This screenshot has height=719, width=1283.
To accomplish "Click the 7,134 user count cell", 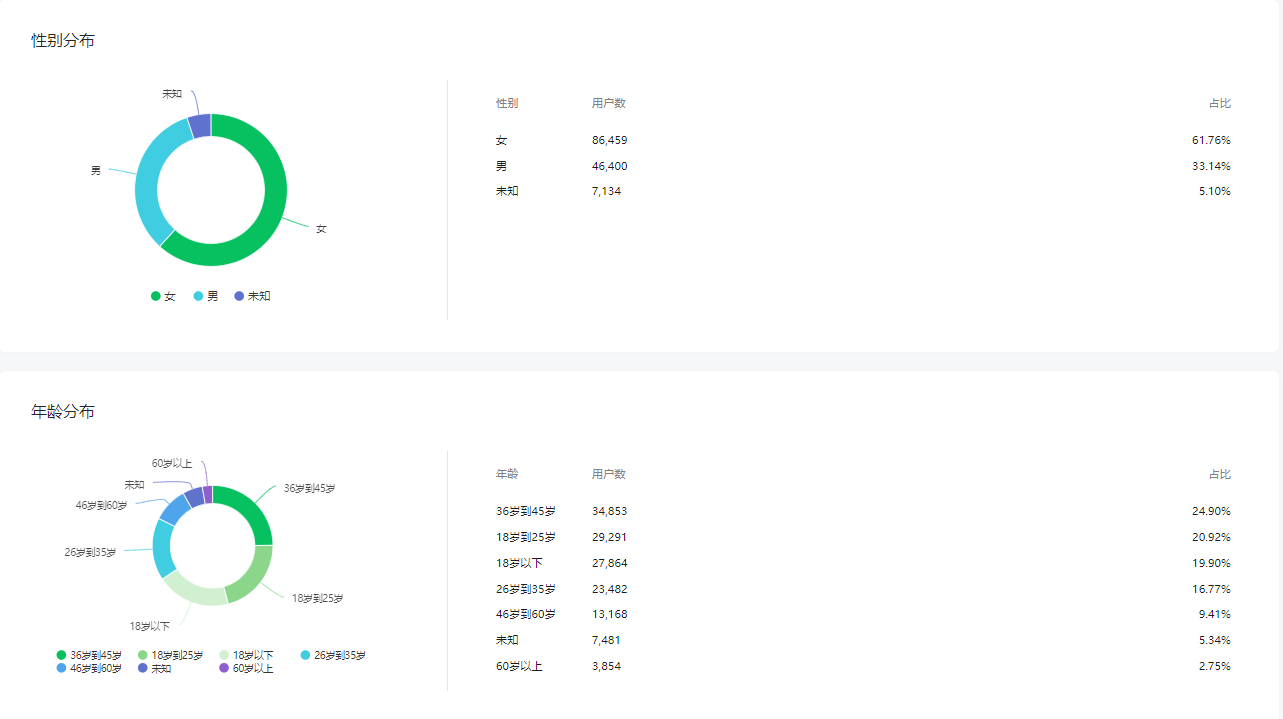I will [x=606, y=191].
